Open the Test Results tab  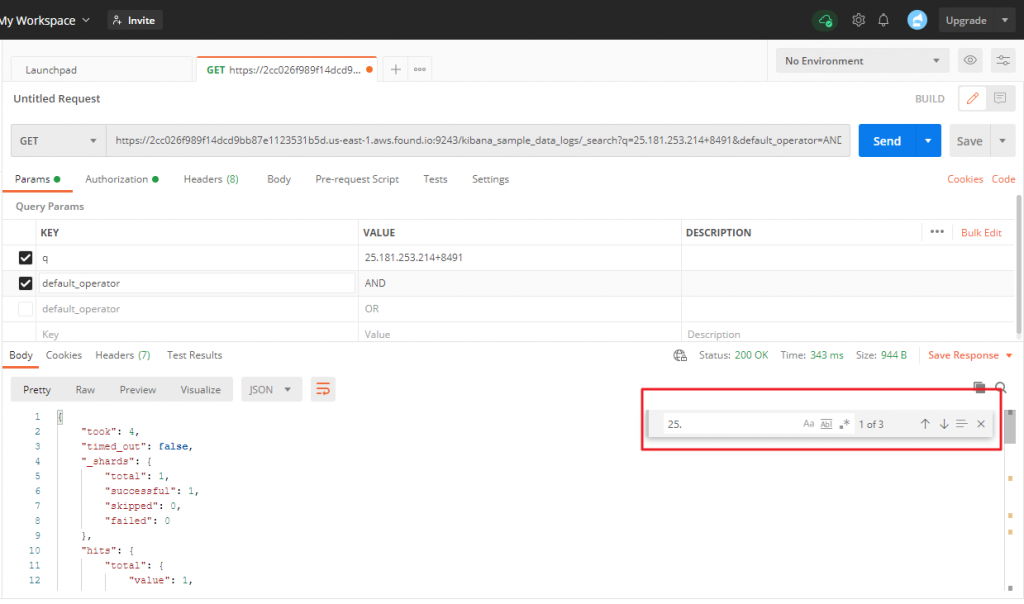(x=195, y=355)
